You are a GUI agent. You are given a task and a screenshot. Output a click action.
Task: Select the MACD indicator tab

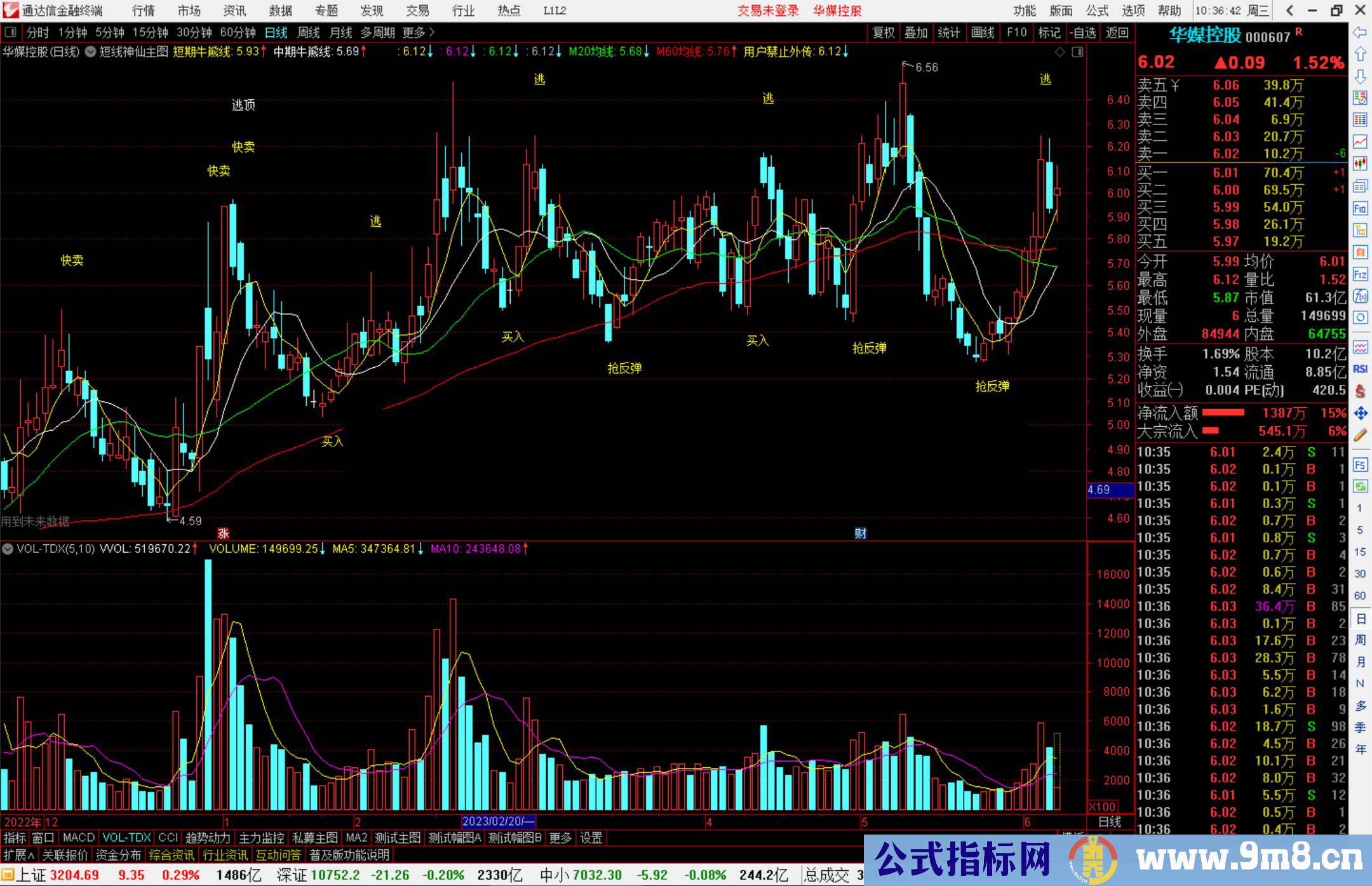coord(78,838)
